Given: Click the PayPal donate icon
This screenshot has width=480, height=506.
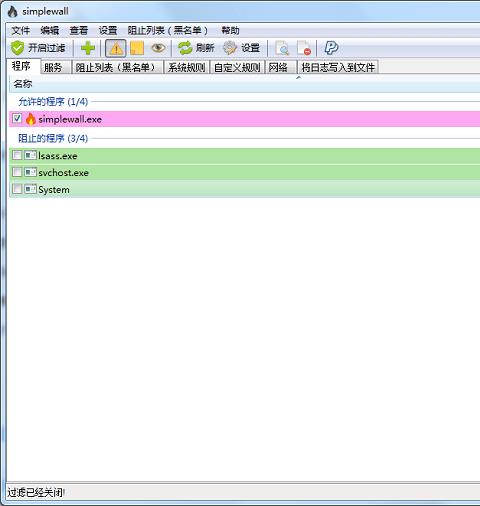Looking at the screenshot, I should tap(331, 48).
